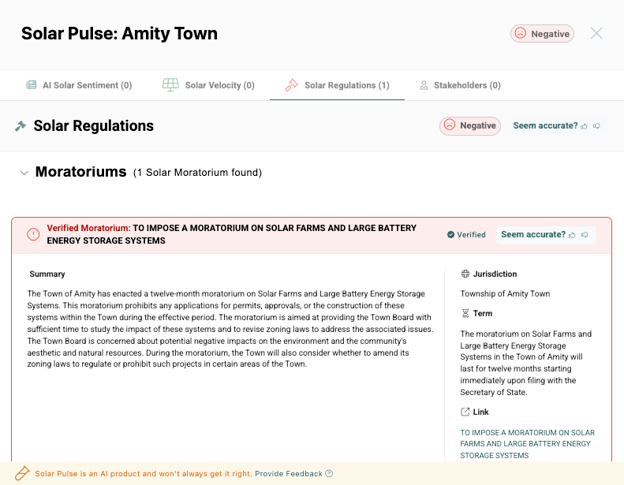
Task: Click the Verified checkmark badge
Action: coord(466,235)
